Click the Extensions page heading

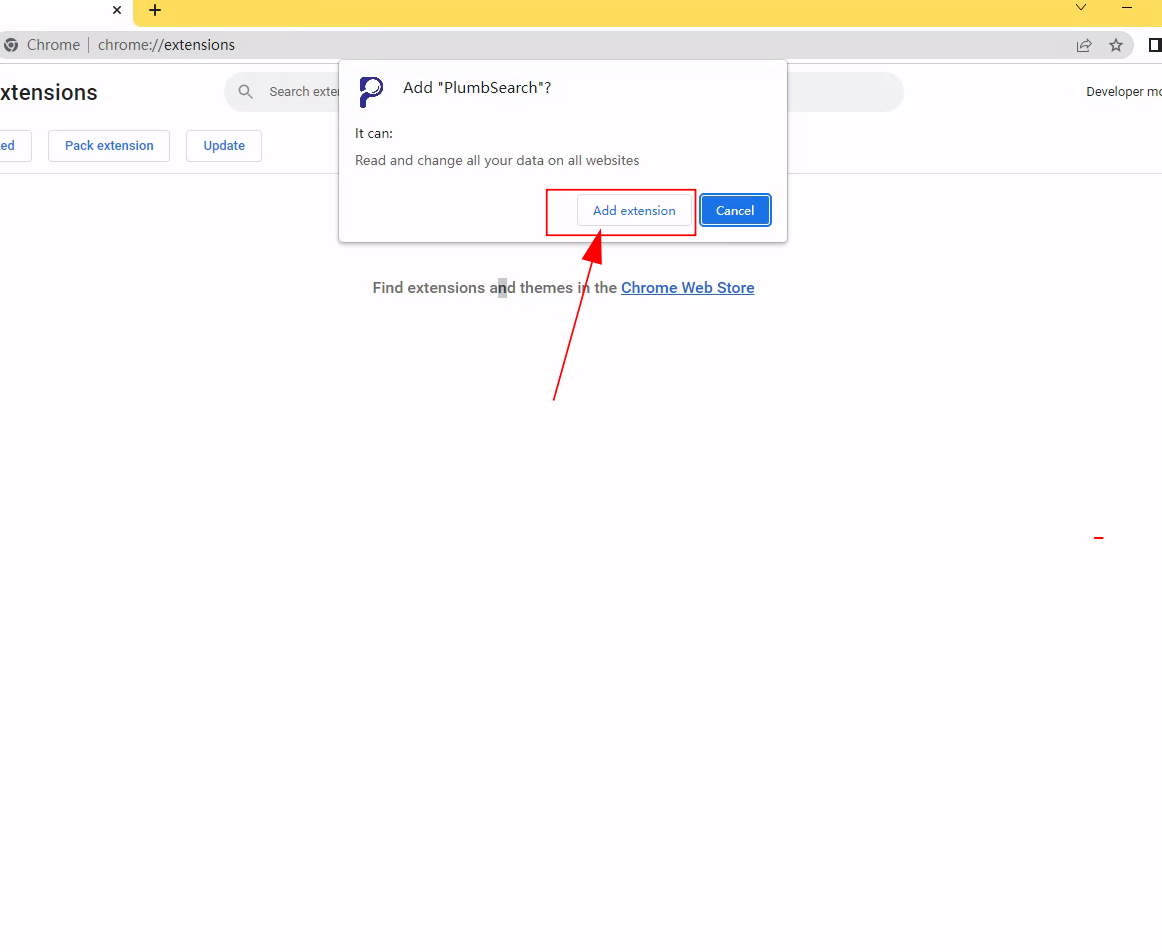(x=48, y=93)
